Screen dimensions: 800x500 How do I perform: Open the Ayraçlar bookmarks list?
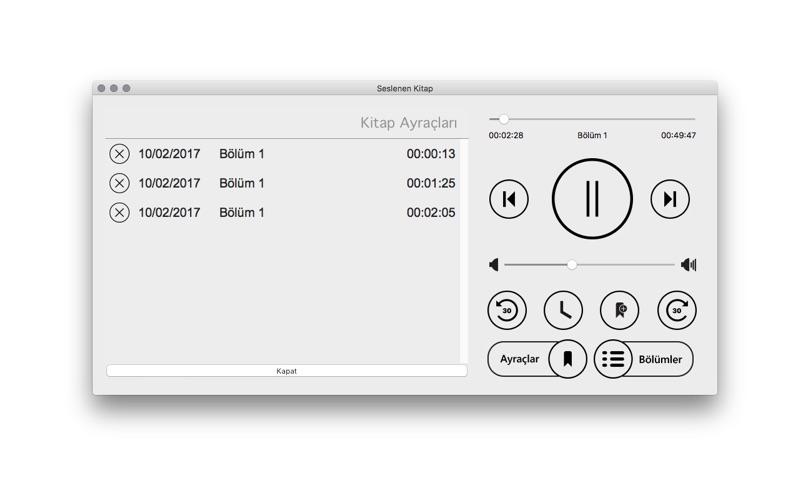[x=537, y=359]
